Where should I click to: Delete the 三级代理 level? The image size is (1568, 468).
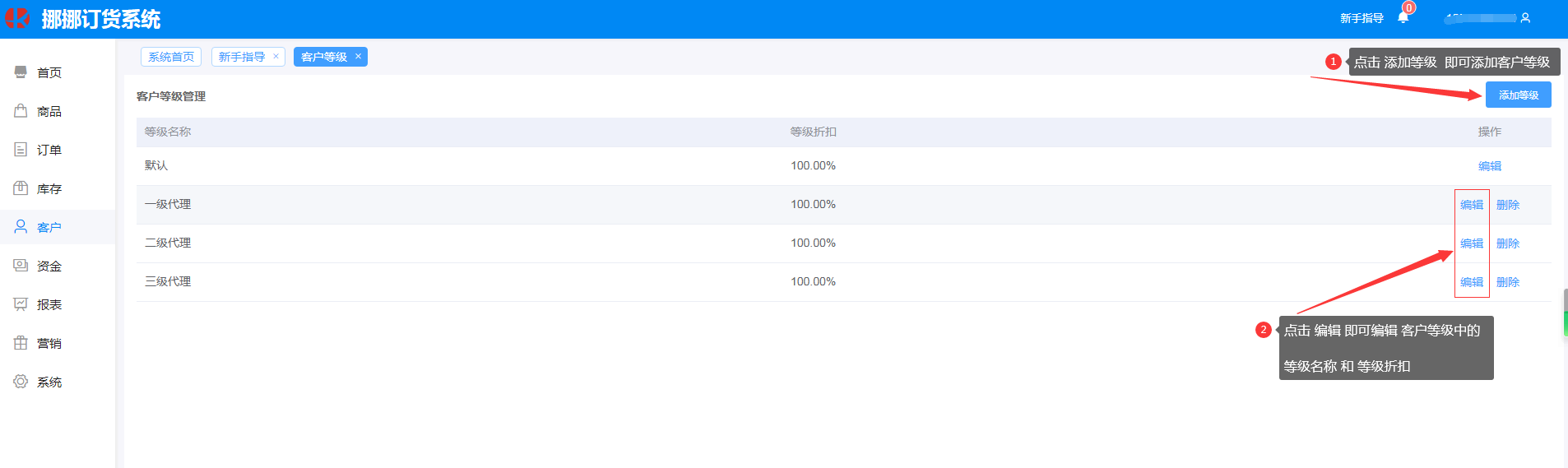pyautogui.click(x=1507, y=282)
